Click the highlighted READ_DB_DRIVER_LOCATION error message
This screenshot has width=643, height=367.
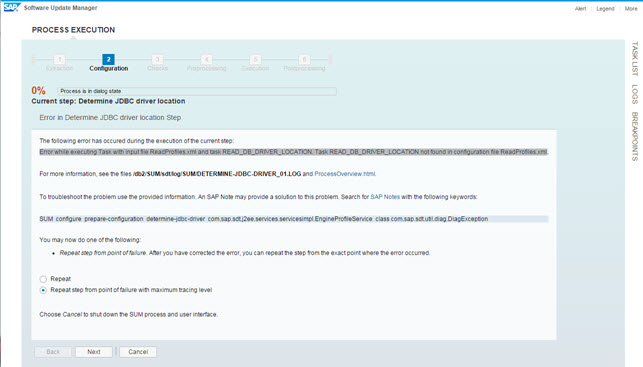pos(294,152)
